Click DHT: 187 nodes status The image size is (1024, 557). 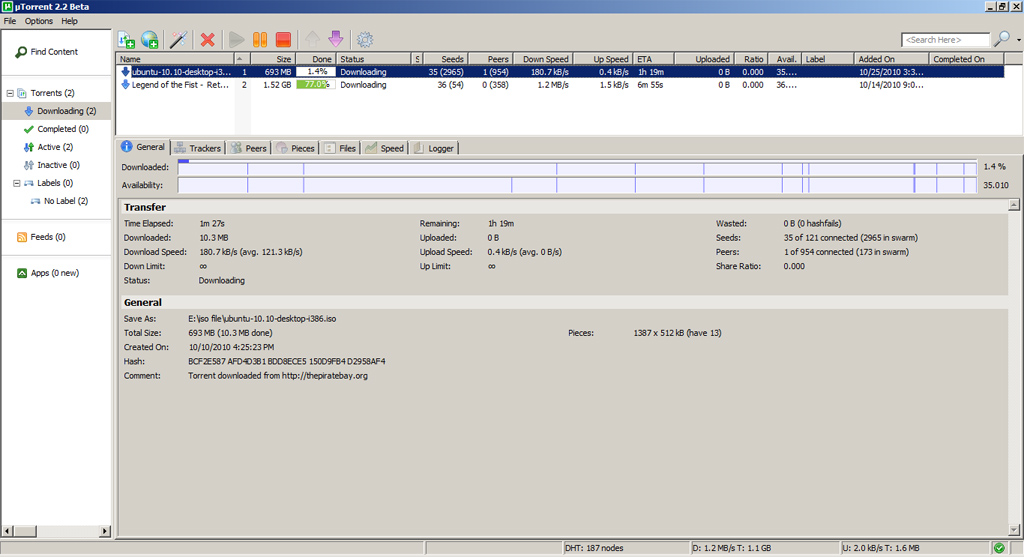tap(594, 549)
